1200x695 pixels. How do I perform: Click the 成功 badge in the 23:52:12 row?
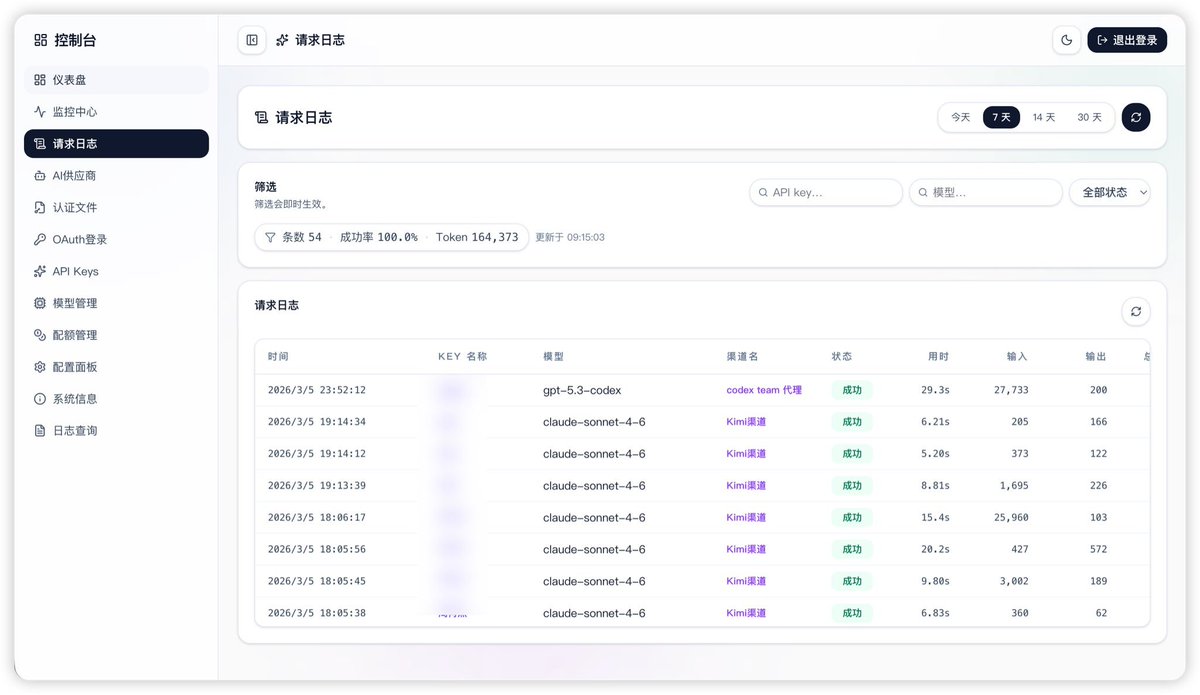tap(852, 390)
